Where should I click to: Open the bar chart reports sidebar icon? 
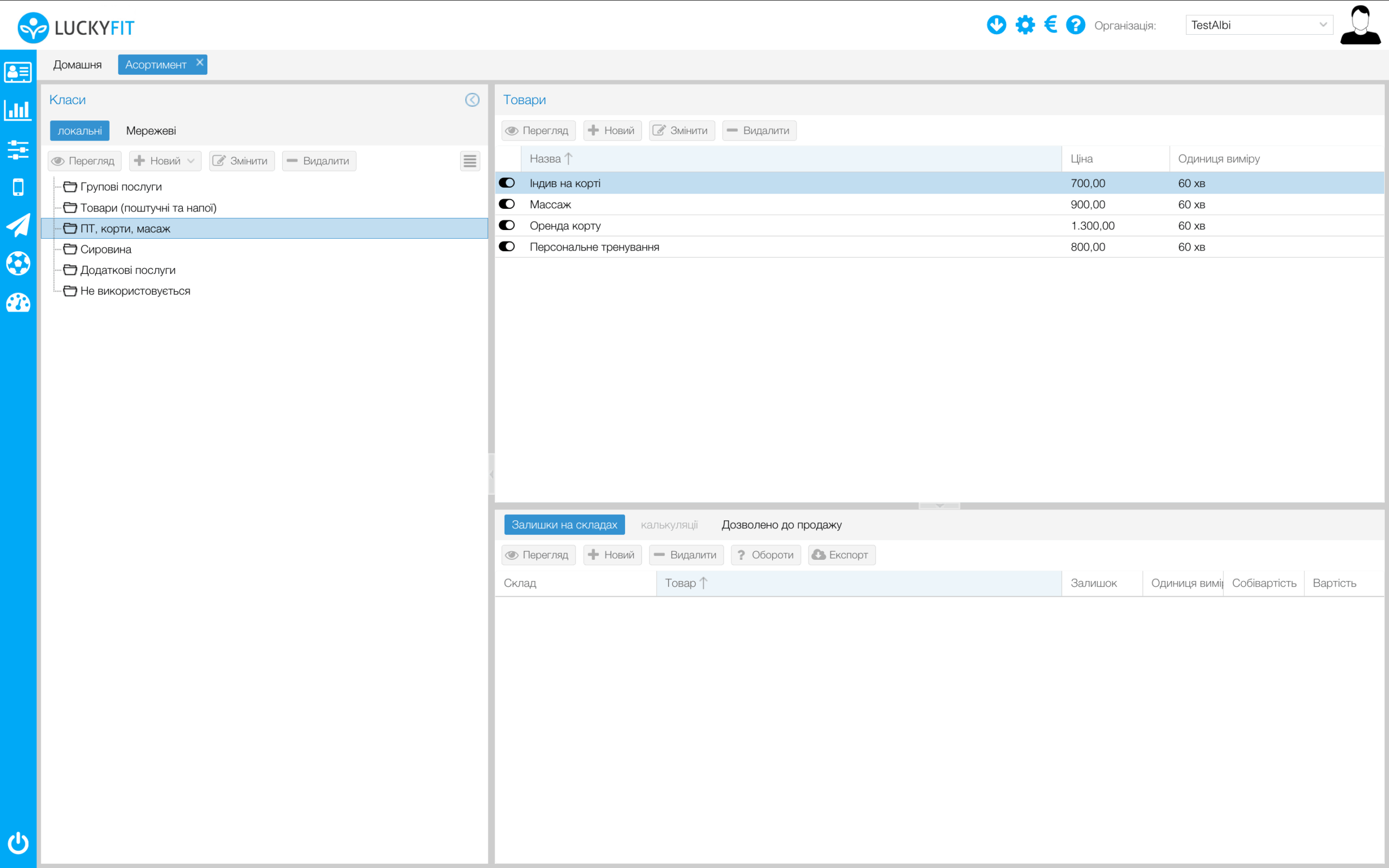pyautogui.click(x=18, y=110)
